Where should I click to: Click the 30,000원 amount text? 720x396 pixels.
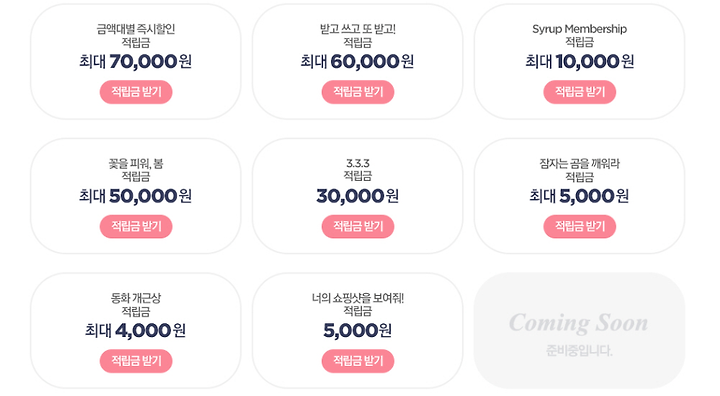[x=358, y=196]
